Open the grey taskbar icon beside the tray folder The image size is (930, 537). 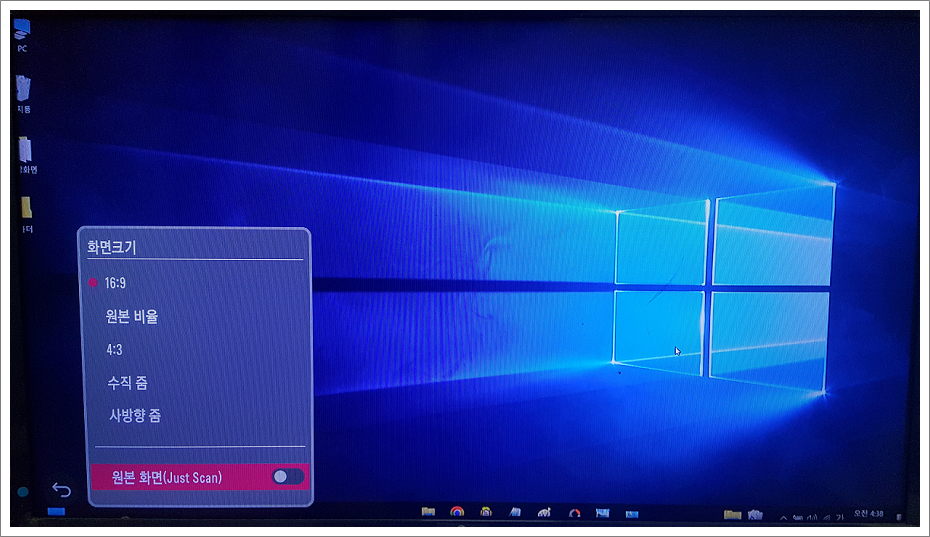[755, 514]
